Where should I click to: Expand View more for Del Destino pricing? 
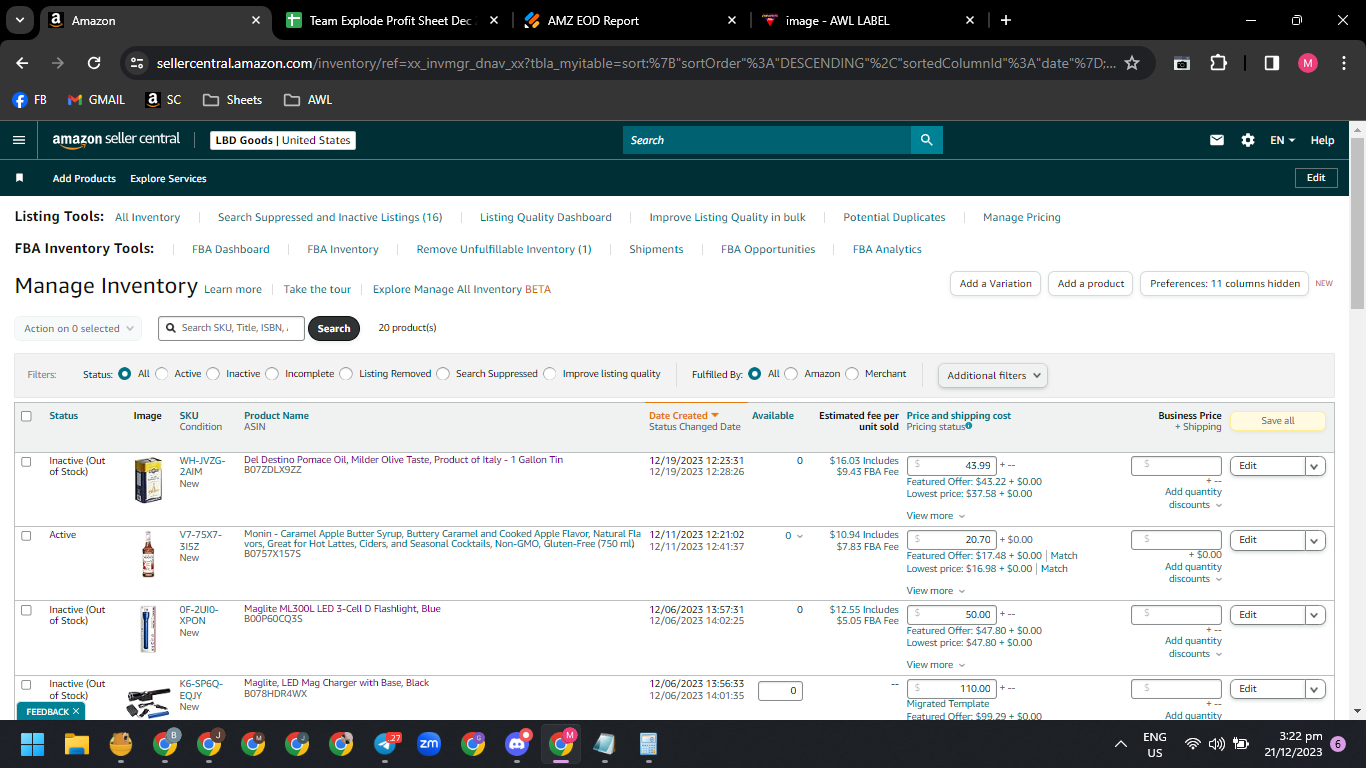(936, 516)
